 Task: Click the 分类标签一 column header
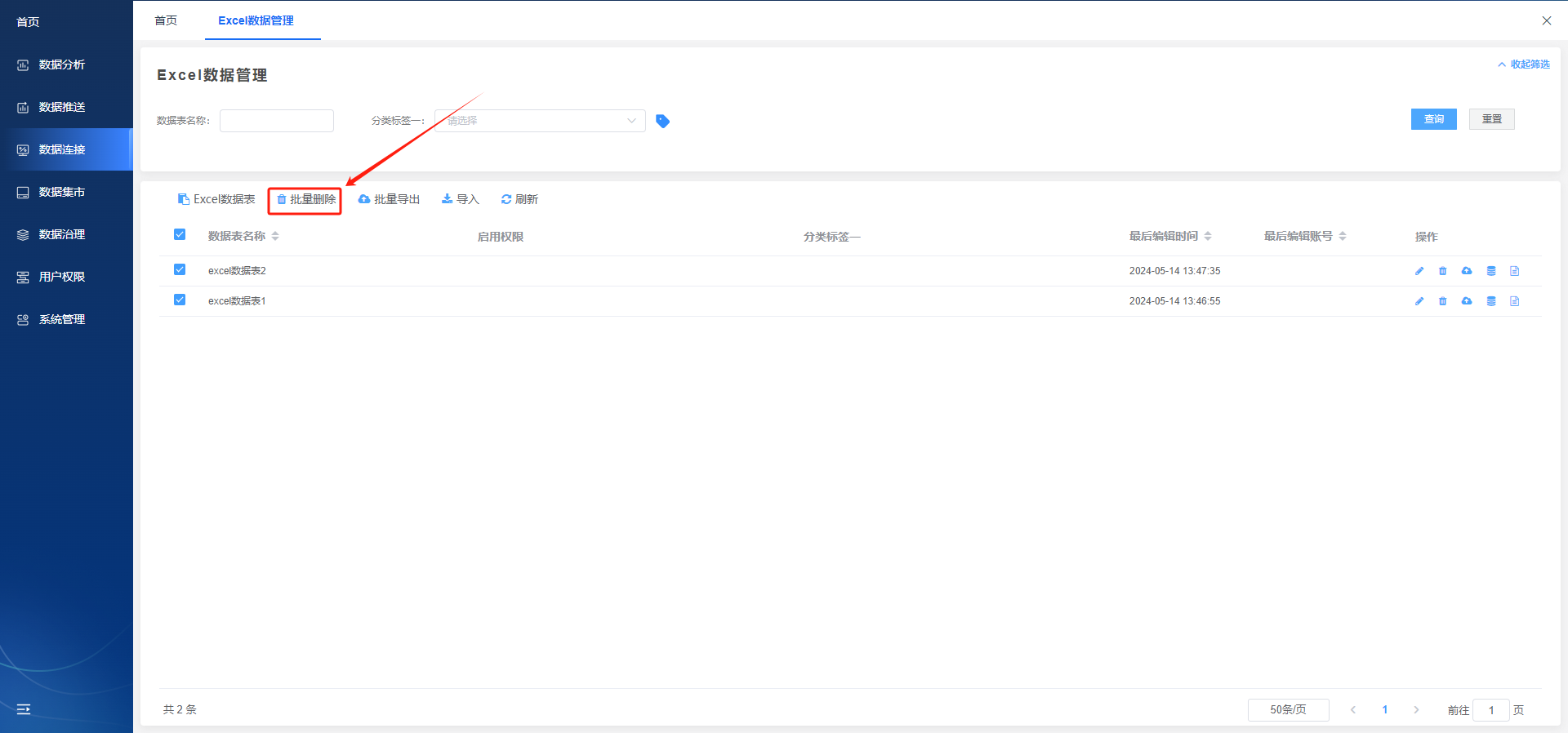(x=831, y=237)
